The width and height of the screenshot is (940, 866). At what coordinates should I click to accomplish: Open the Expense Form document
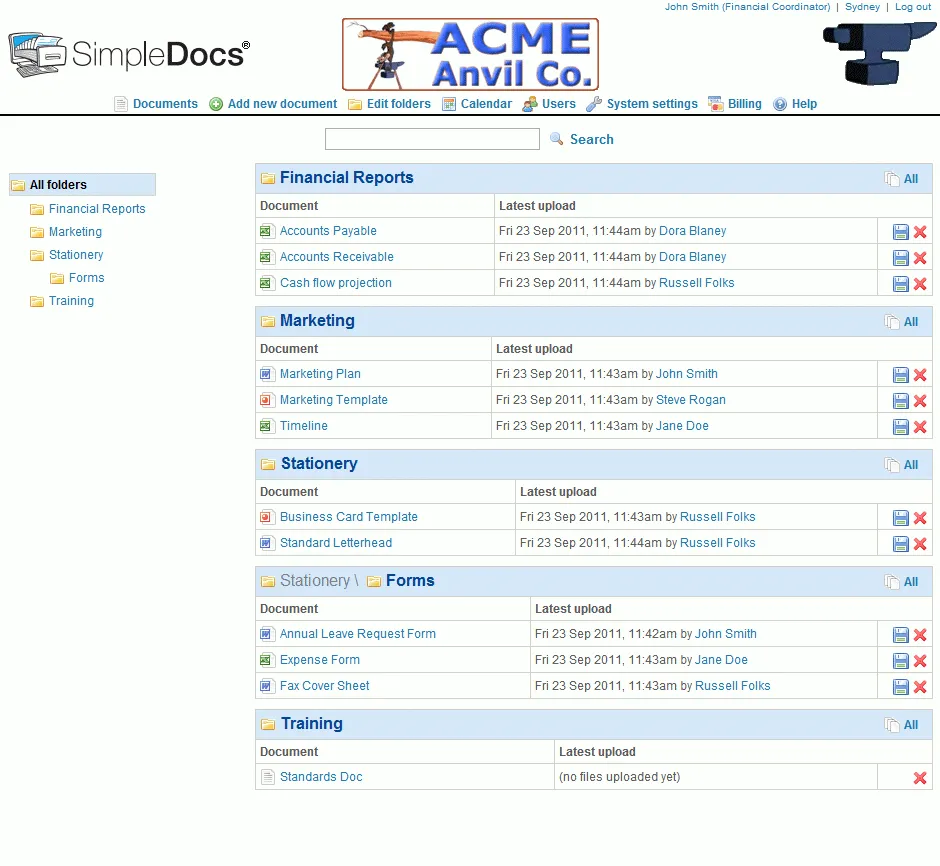coord(319,660)
